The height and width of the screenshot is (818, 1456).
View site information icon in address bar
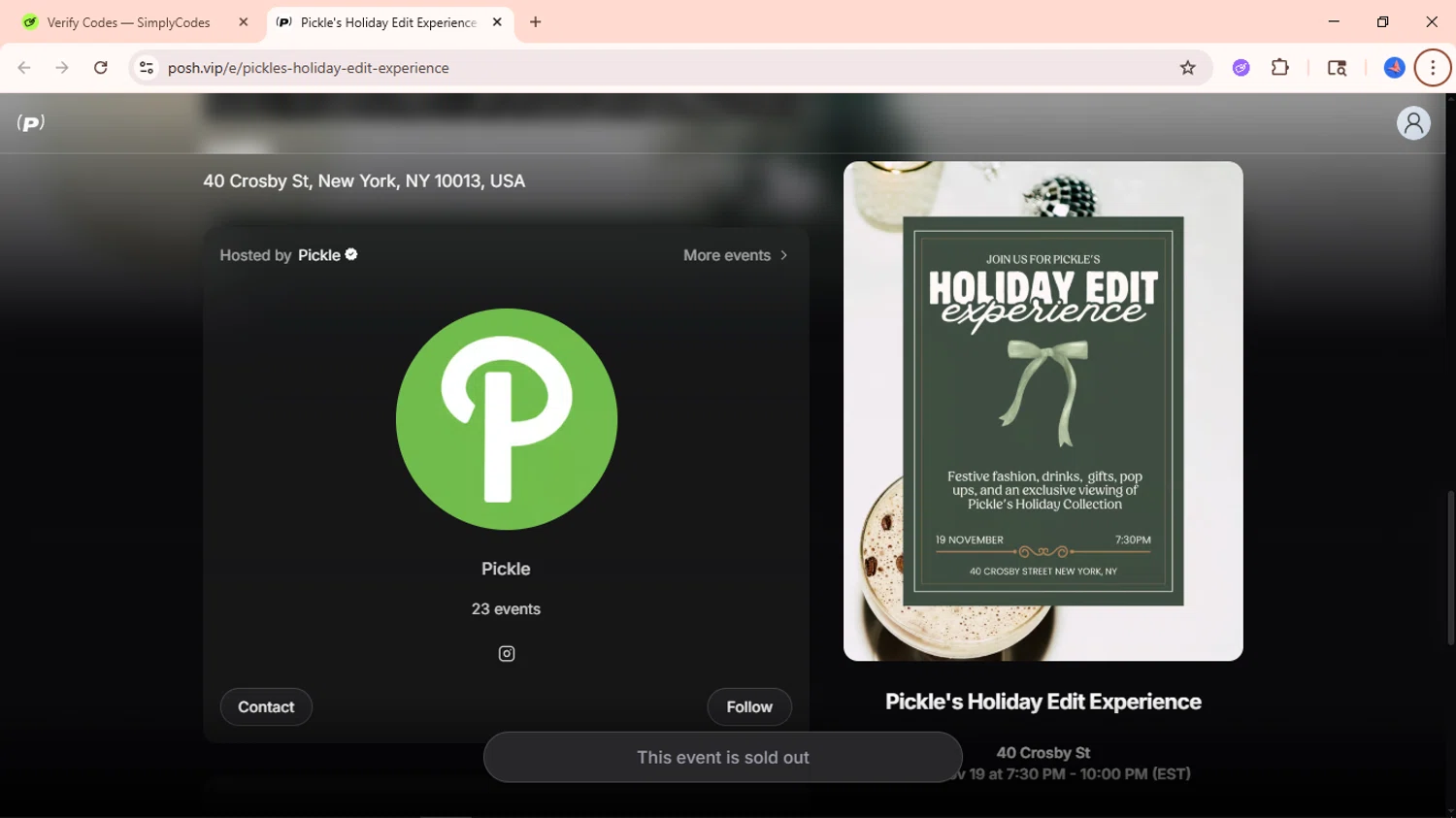pos(147,68)
